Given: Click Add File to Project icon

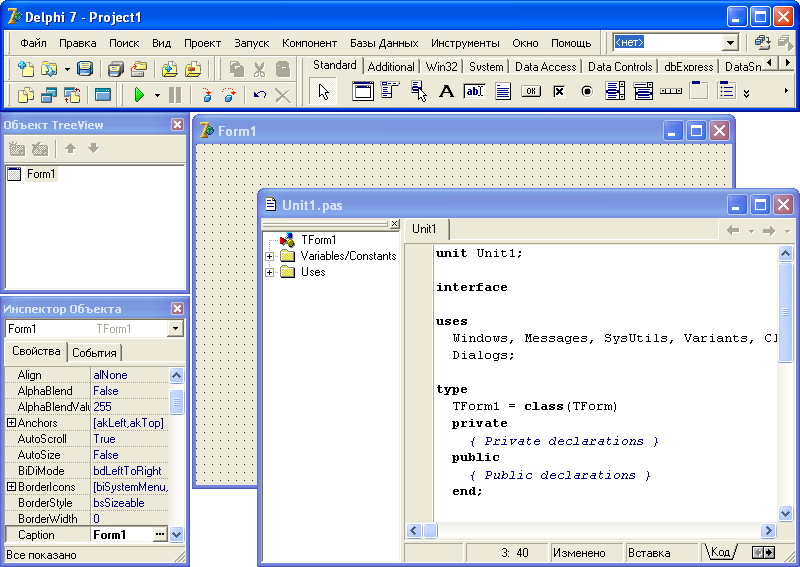Looking at the screenshot, I should point(169,68).
